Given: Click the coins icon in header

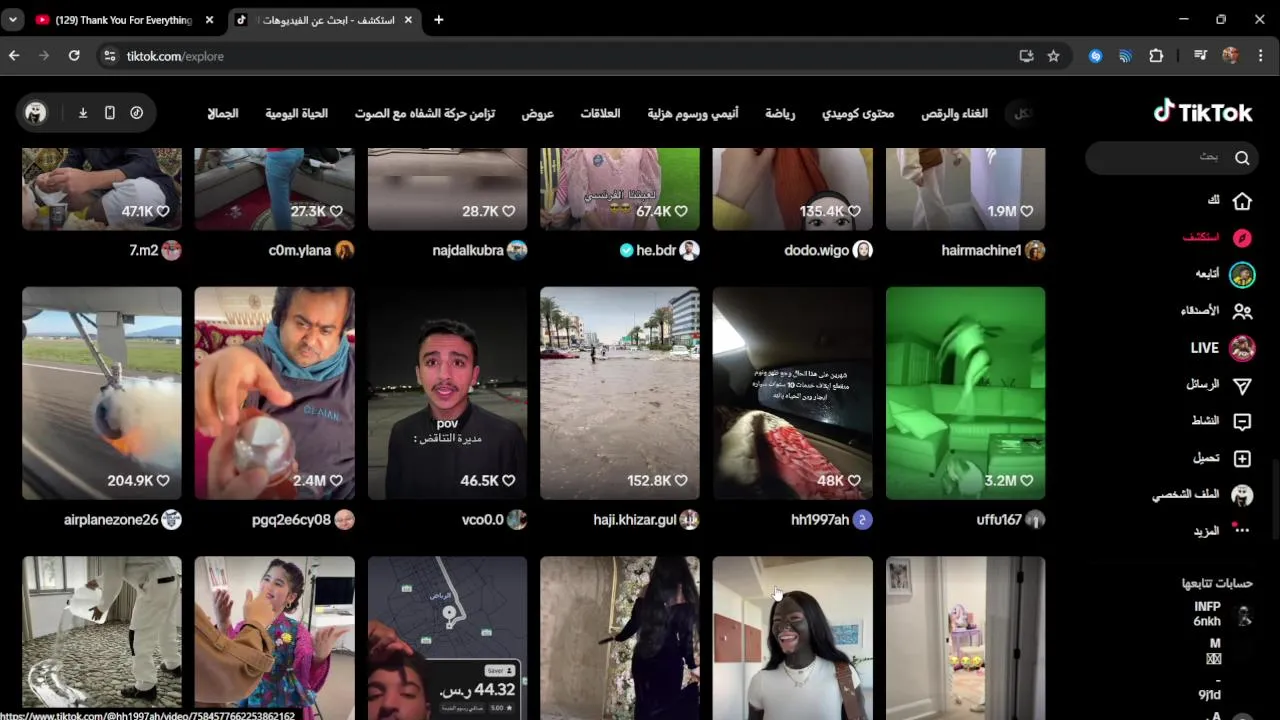Looking at the screenshot, I should click(137, 113).
